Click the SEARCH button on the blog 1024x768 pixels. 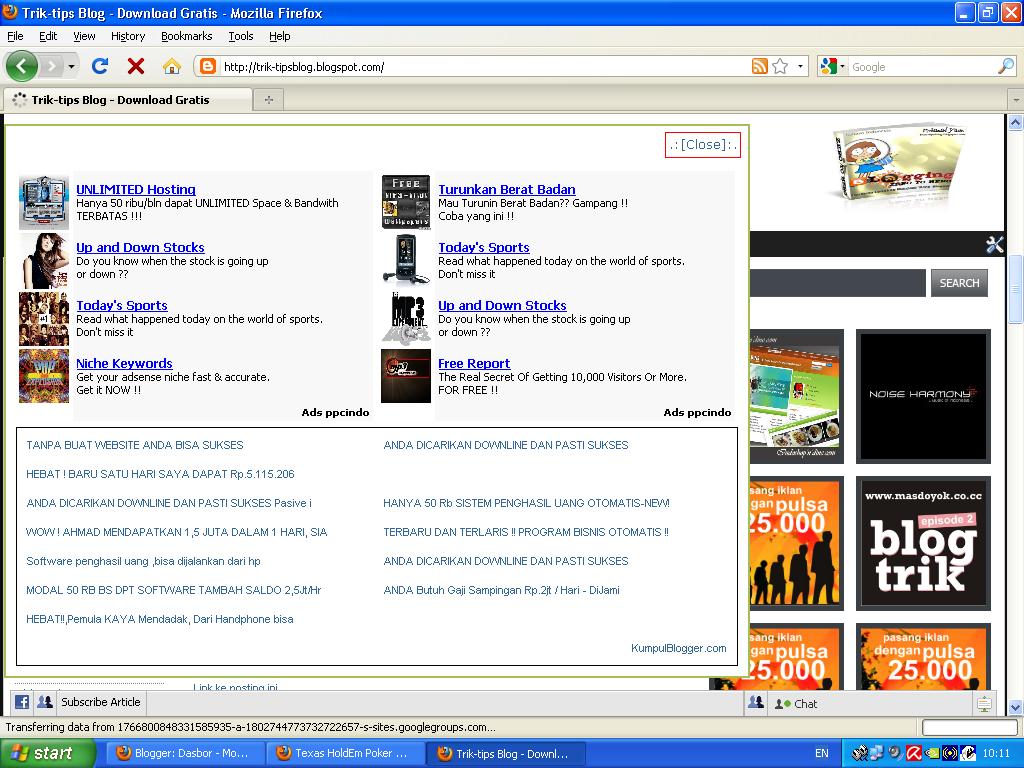click(959, 283)
